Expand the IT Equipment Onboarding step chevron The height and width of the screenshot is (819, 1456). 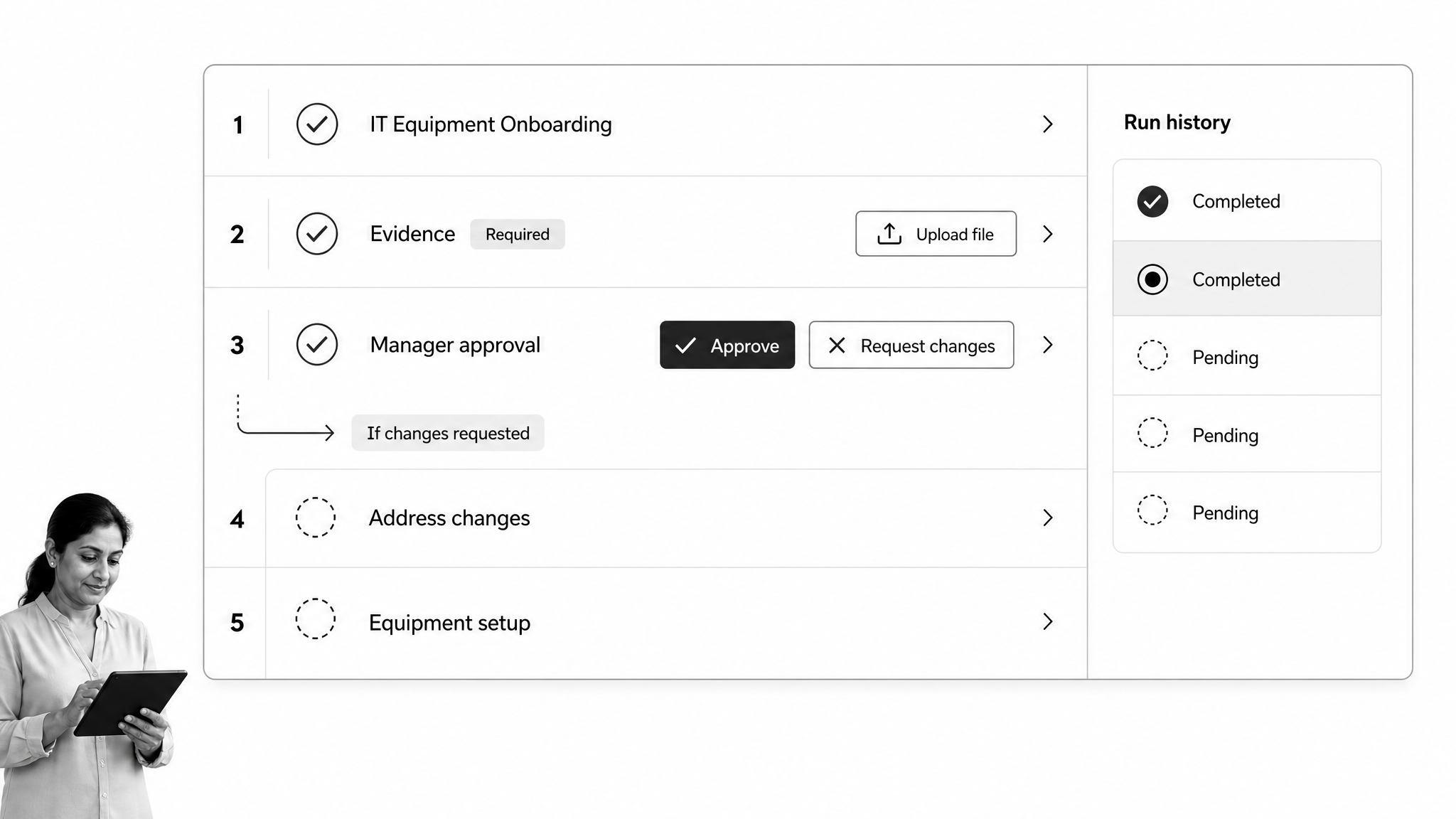(1047, 124)
